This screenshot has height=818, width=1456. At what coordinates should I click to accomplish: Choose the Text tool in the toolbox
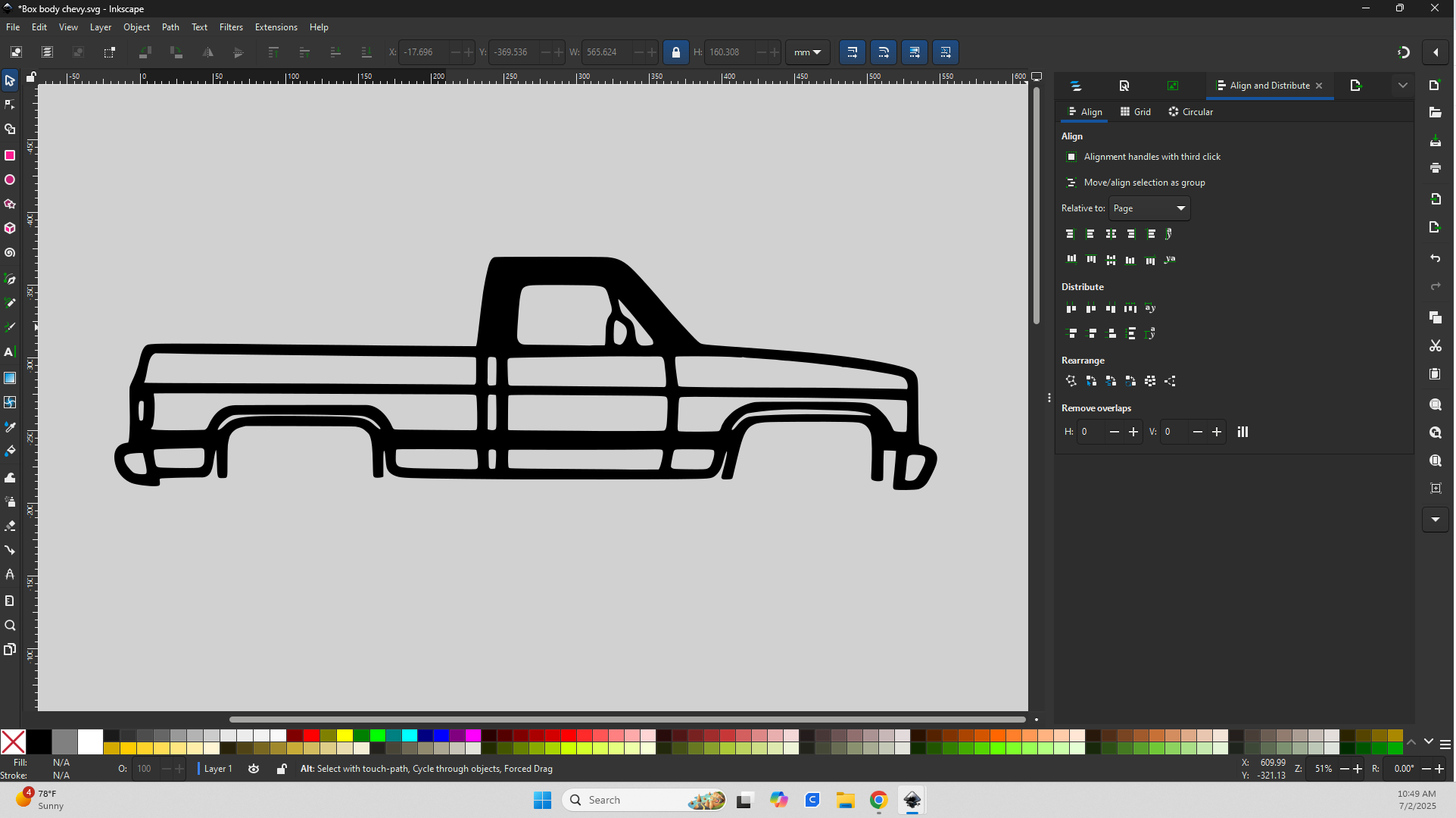click(x=10, y=352)
